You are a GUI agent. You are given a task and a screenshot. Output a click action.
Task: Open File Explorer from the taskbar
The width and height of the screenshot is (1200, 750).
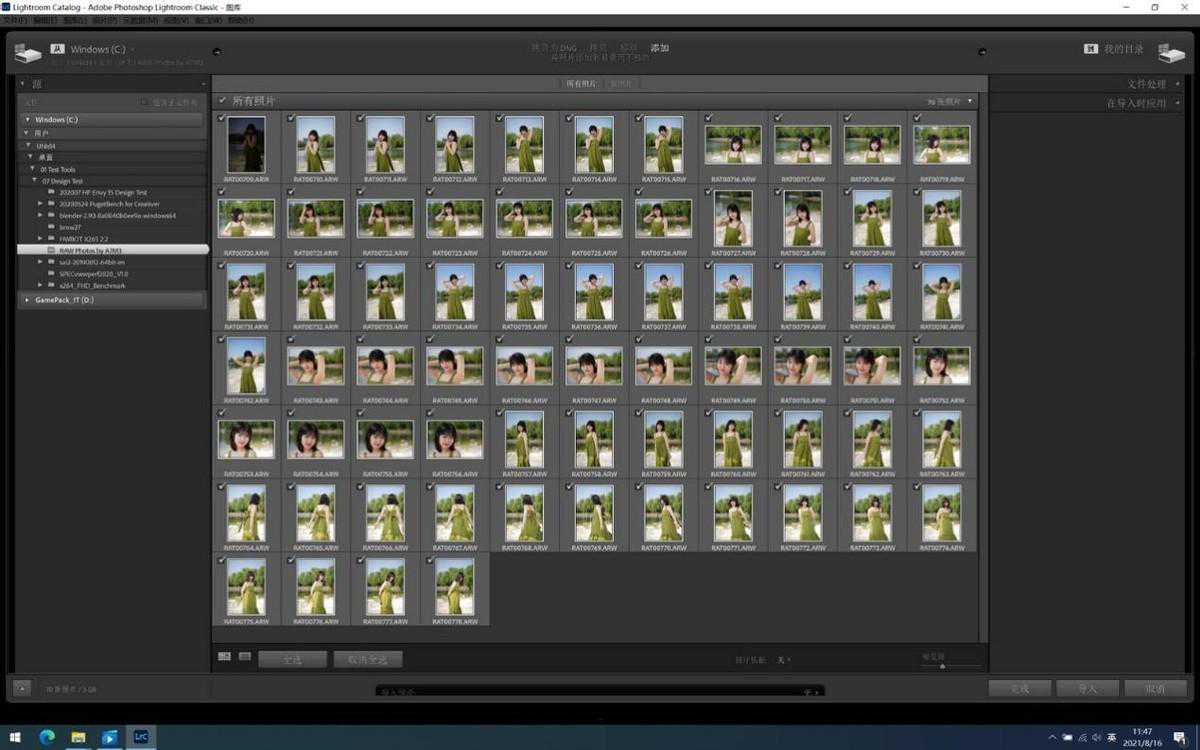pyautogui.click(x=78, y=737)
